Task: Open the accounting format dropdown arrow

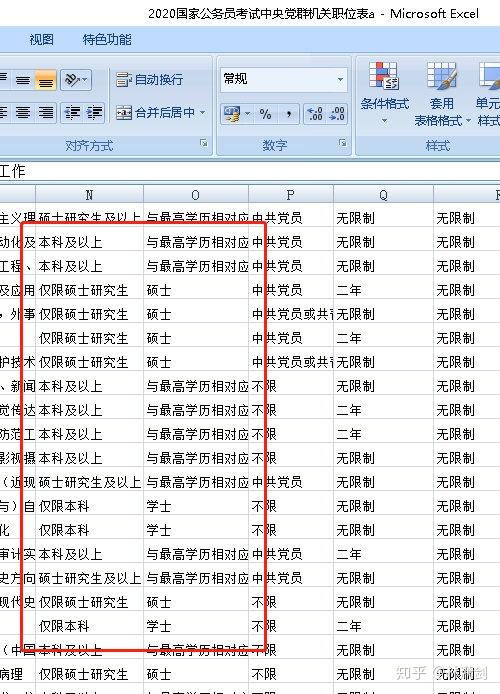Action: (x=247, y=115)
